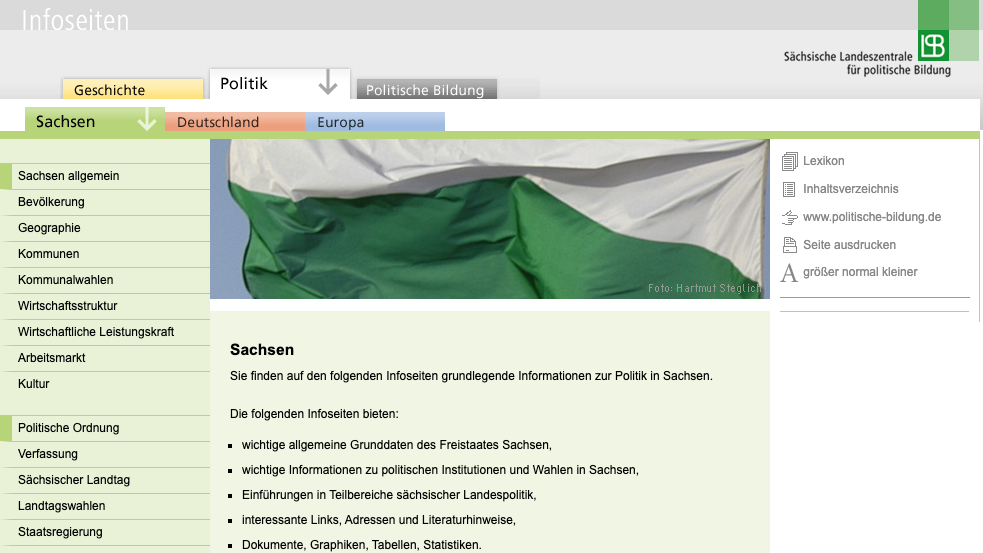
Task: Click the Saxony flag banner image
Action: [490, 219]
